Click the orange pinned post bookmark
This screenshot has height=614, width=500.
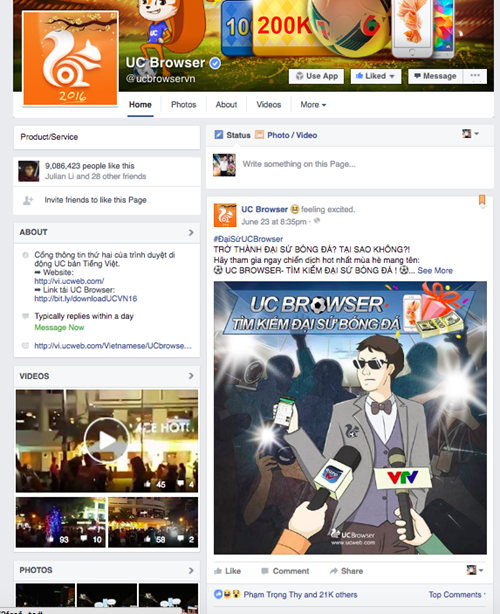[482, 200]
